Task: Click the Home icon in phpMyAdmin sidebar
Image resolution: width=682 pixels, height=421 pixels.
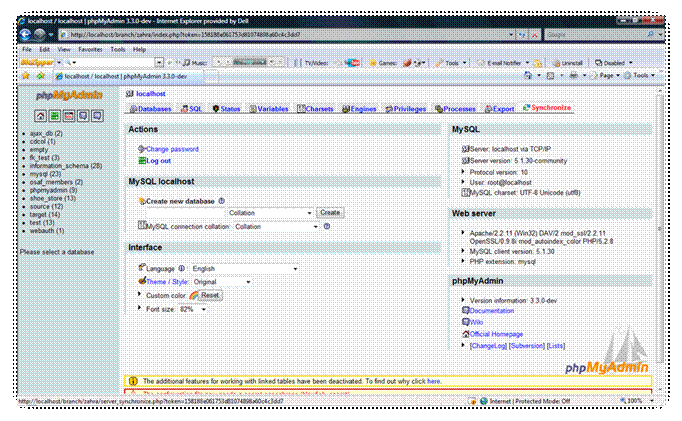Action: (40, 116)
